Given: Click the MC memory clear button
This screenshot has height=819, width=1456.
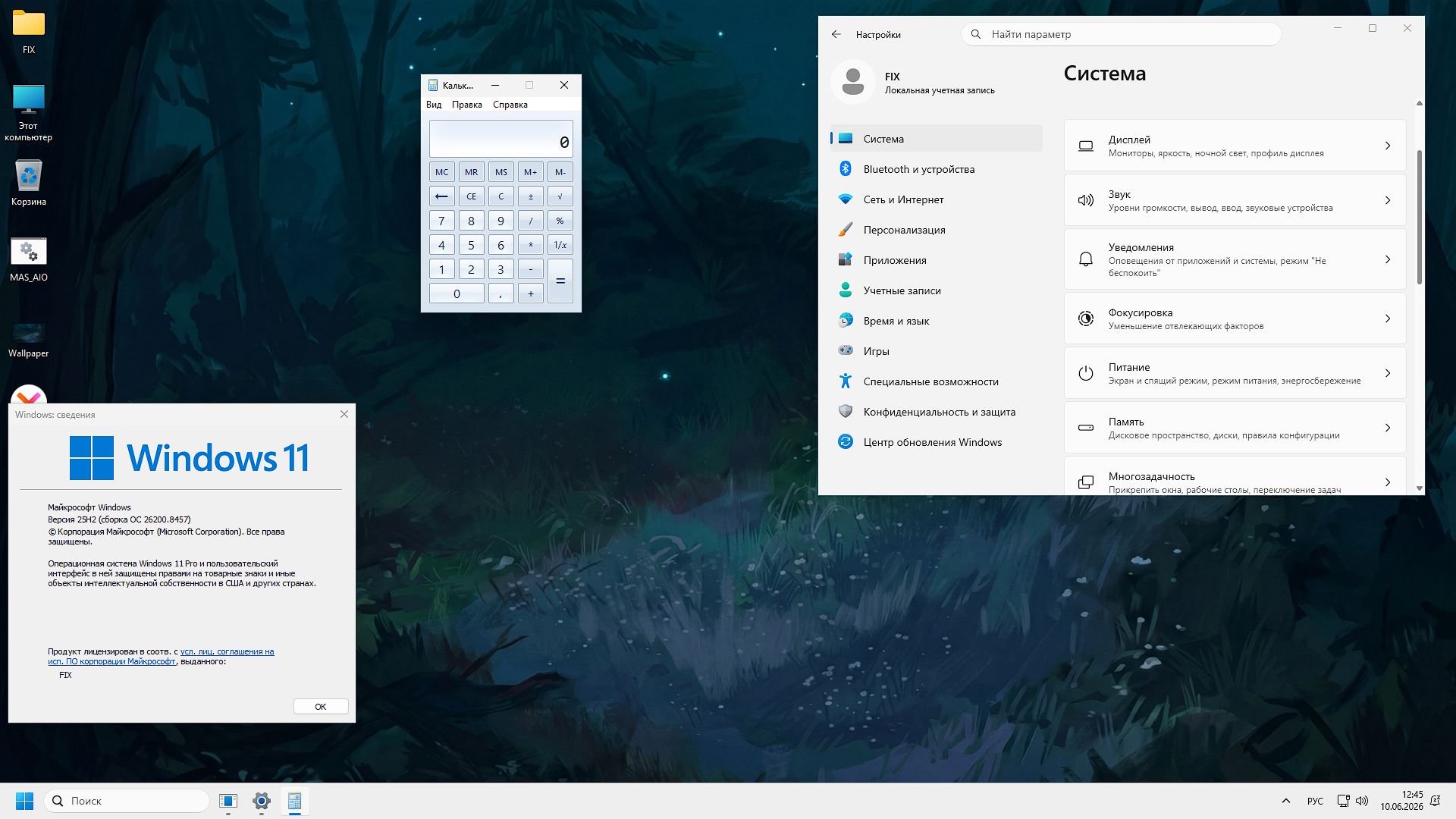Looking at the screenshot, I should pyautogui.click(x=441, y=172).
